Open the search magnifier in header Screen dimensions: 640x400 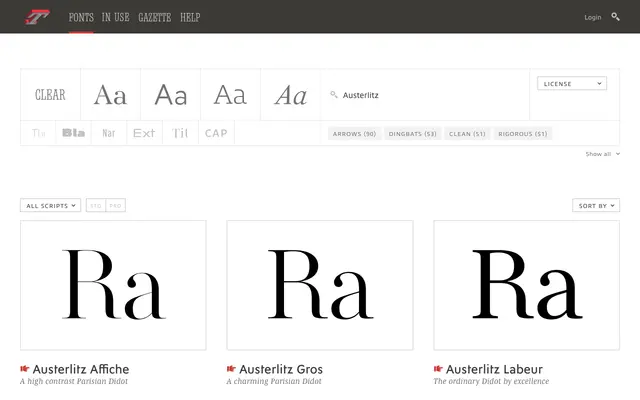tap(615, 17)
